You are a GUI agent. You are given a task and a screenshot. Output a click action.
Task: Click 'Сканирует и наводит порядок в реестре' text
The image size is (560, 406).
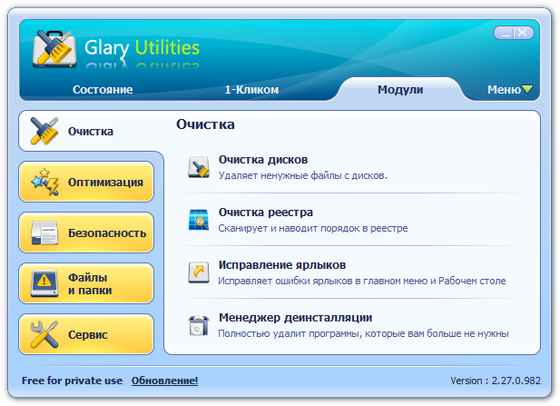[313, 228]
